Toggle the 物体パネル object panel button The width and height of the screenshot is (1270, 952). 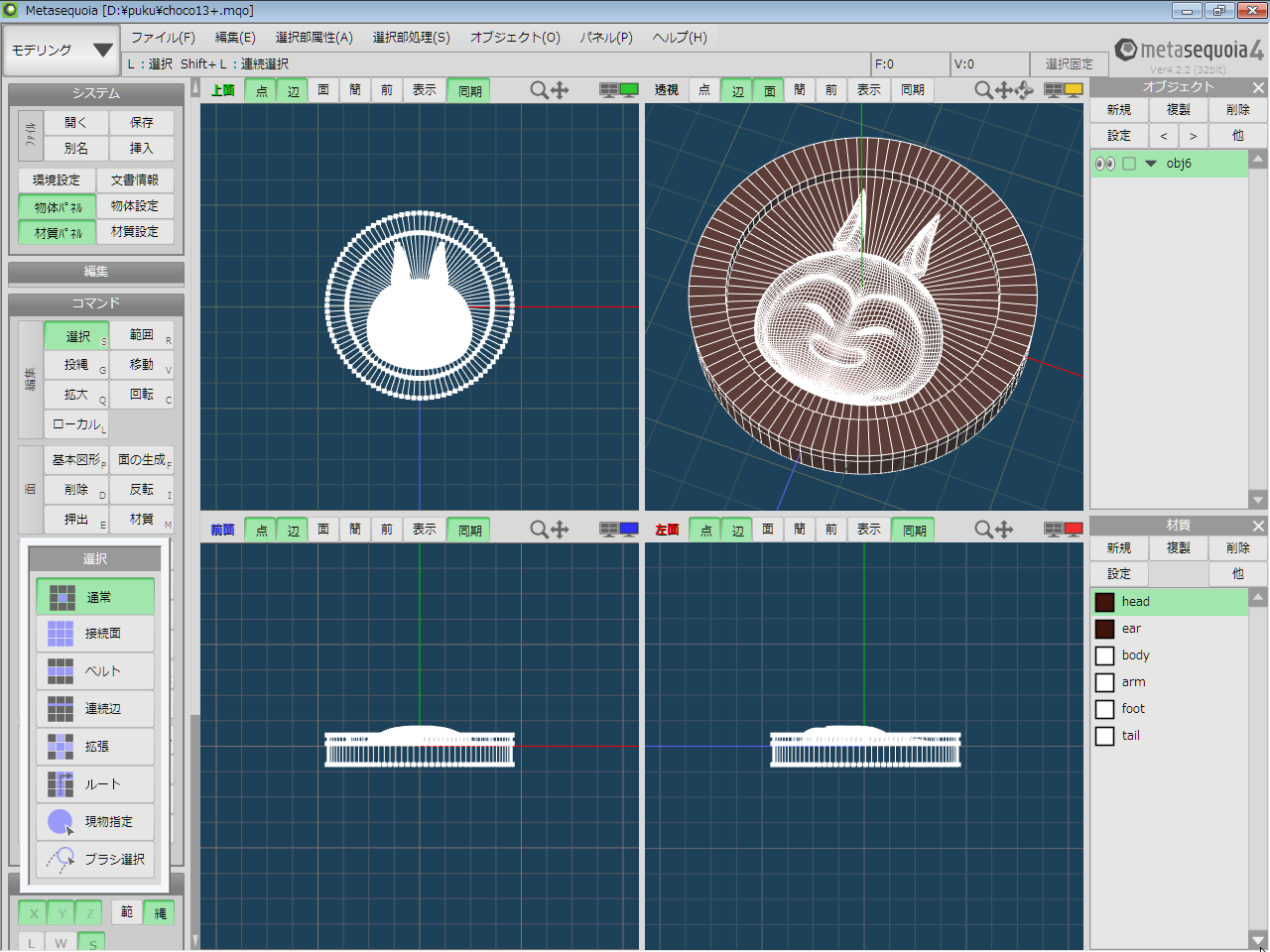[x=58, y=206]
